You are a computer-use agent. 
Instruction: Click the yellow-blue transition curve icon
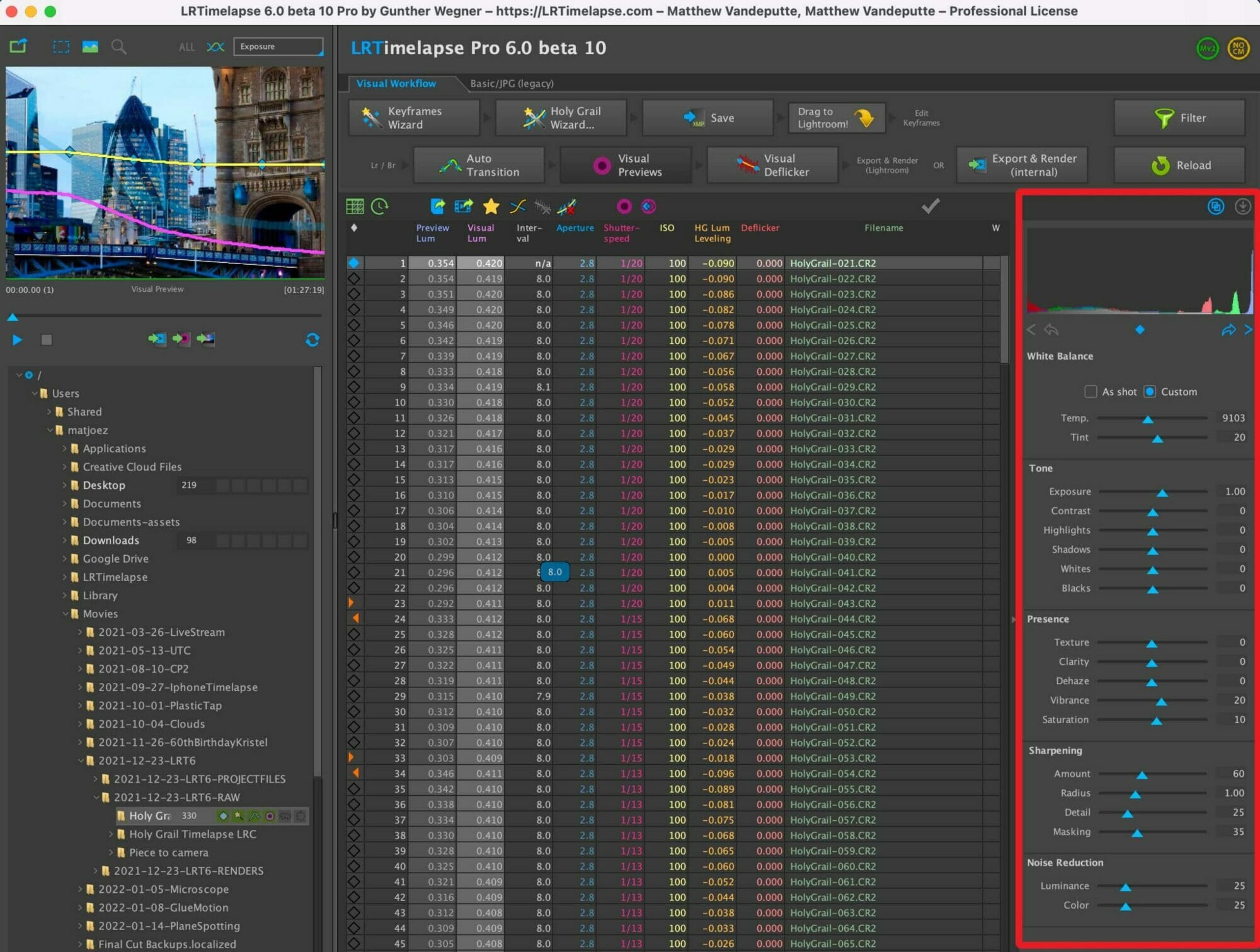[x=517, y=206]
